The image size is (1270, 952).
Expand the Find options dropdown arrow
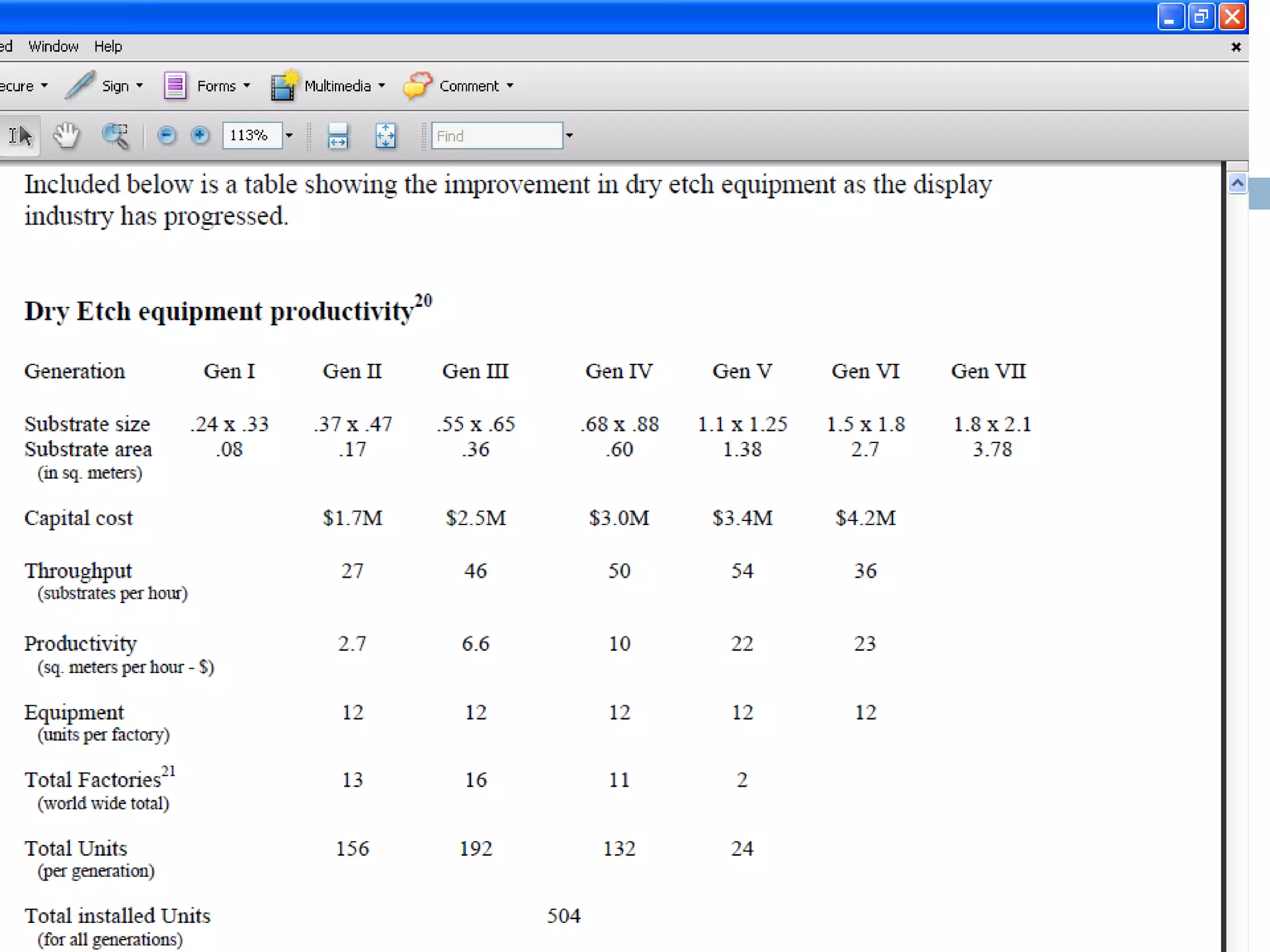point(569,135)
